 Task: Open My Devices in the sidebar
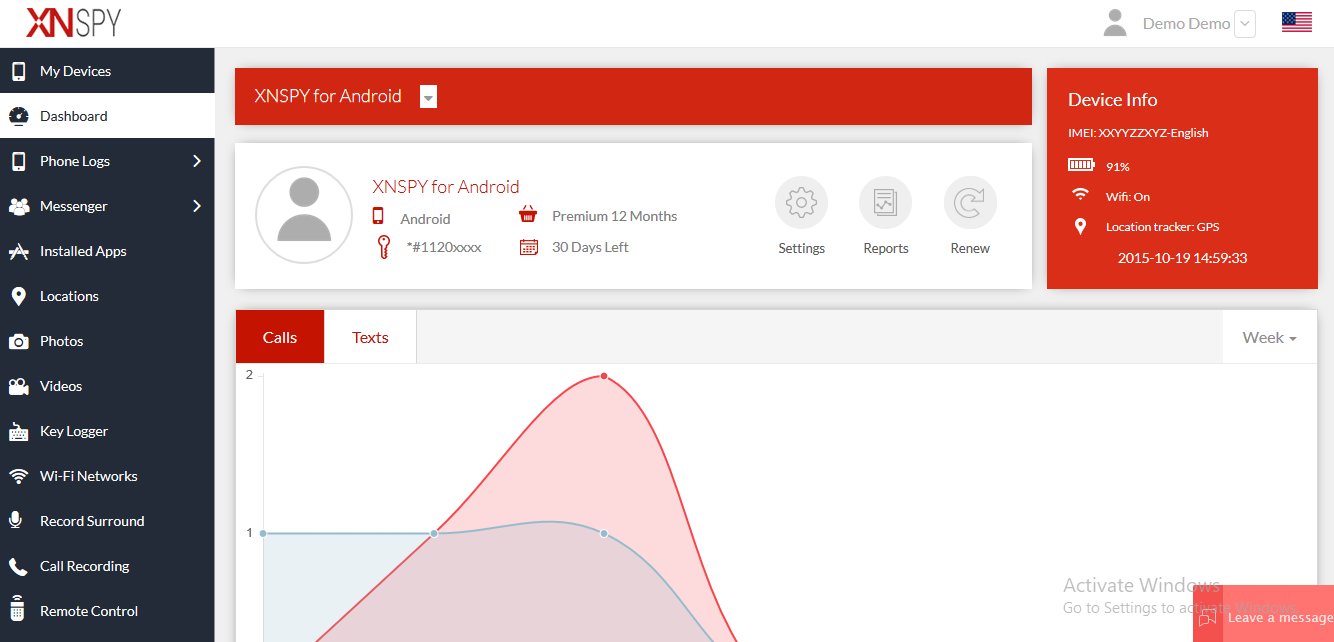pyautogui.click(x=107, y=71)
